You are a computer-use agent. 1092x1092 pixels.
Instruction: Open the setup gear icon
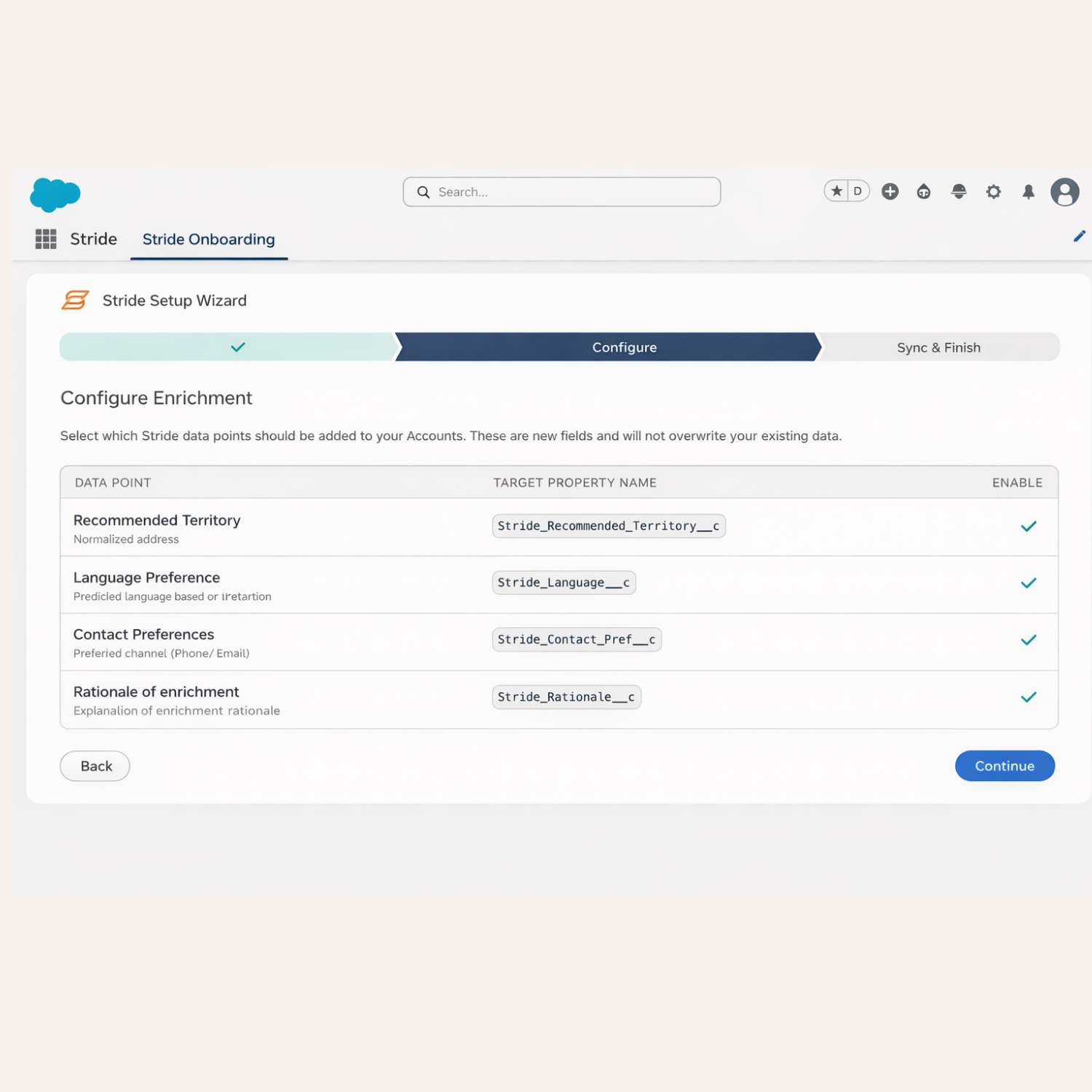click(x=994, y=191)
